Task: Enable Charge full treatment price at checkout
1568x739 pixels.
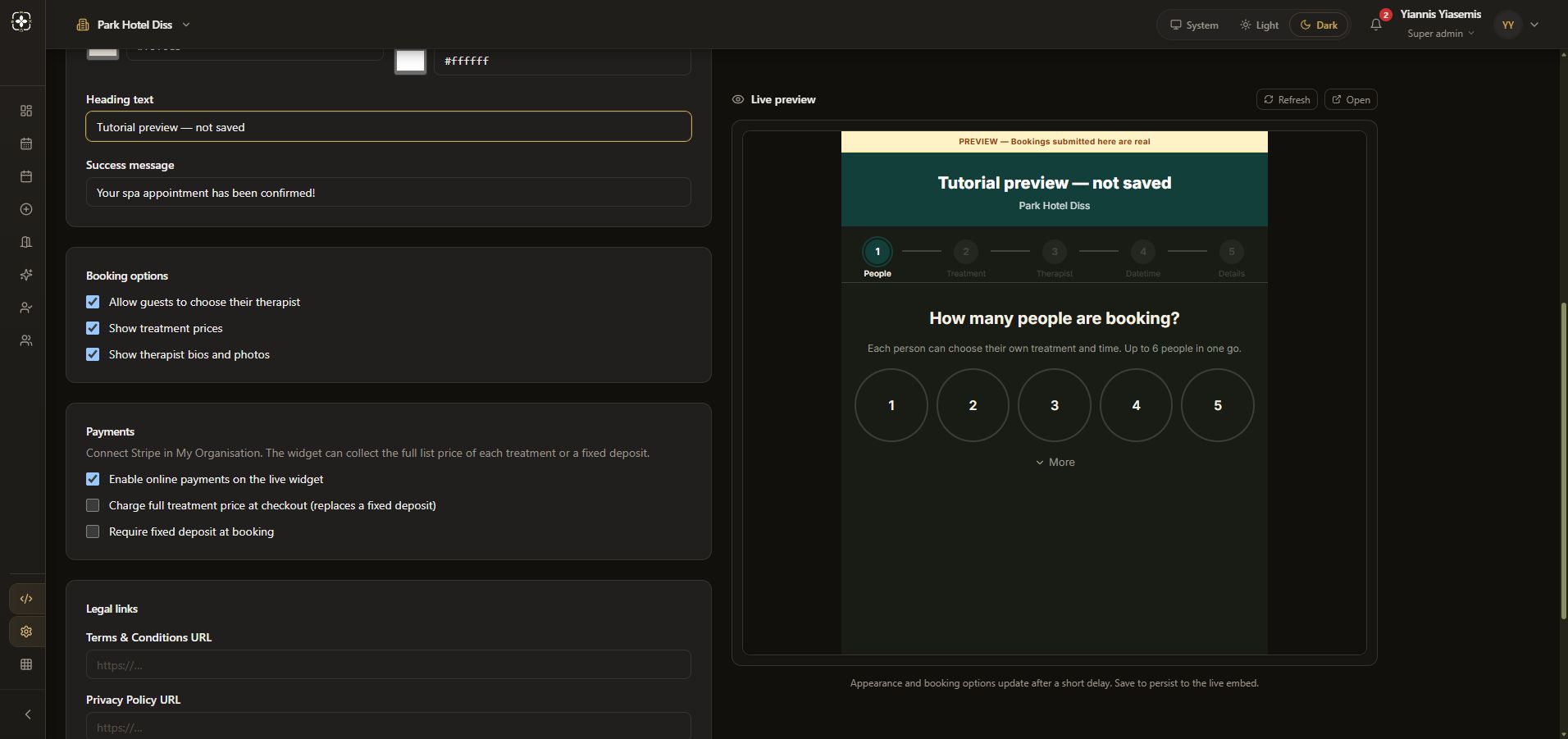Action: (x=93, y=505)
